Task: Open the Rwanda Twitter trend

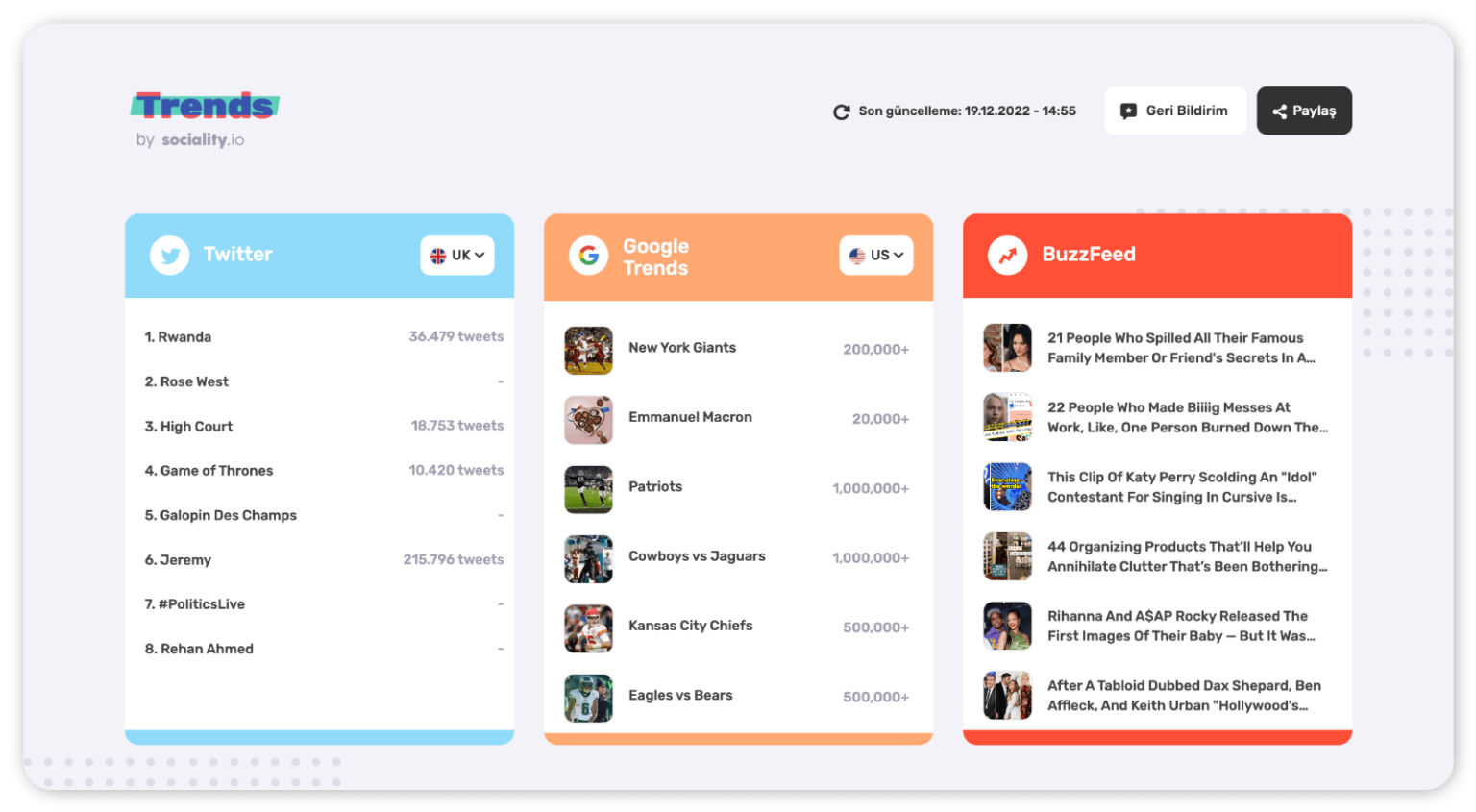Action: click(x=178, y=337)
